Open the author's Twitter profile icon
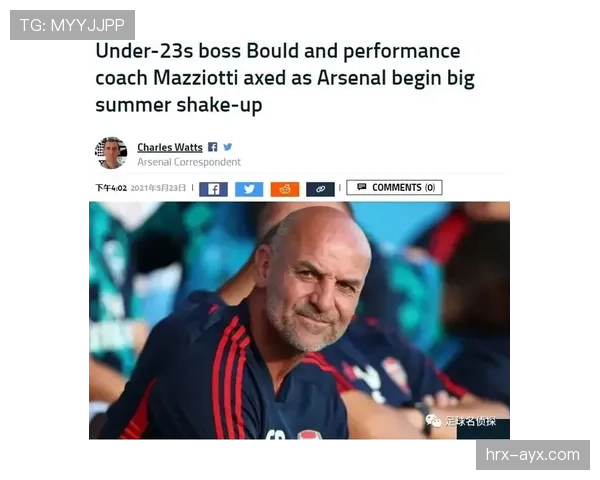This screenshot has width=600, height=480. tap(228, 147)
